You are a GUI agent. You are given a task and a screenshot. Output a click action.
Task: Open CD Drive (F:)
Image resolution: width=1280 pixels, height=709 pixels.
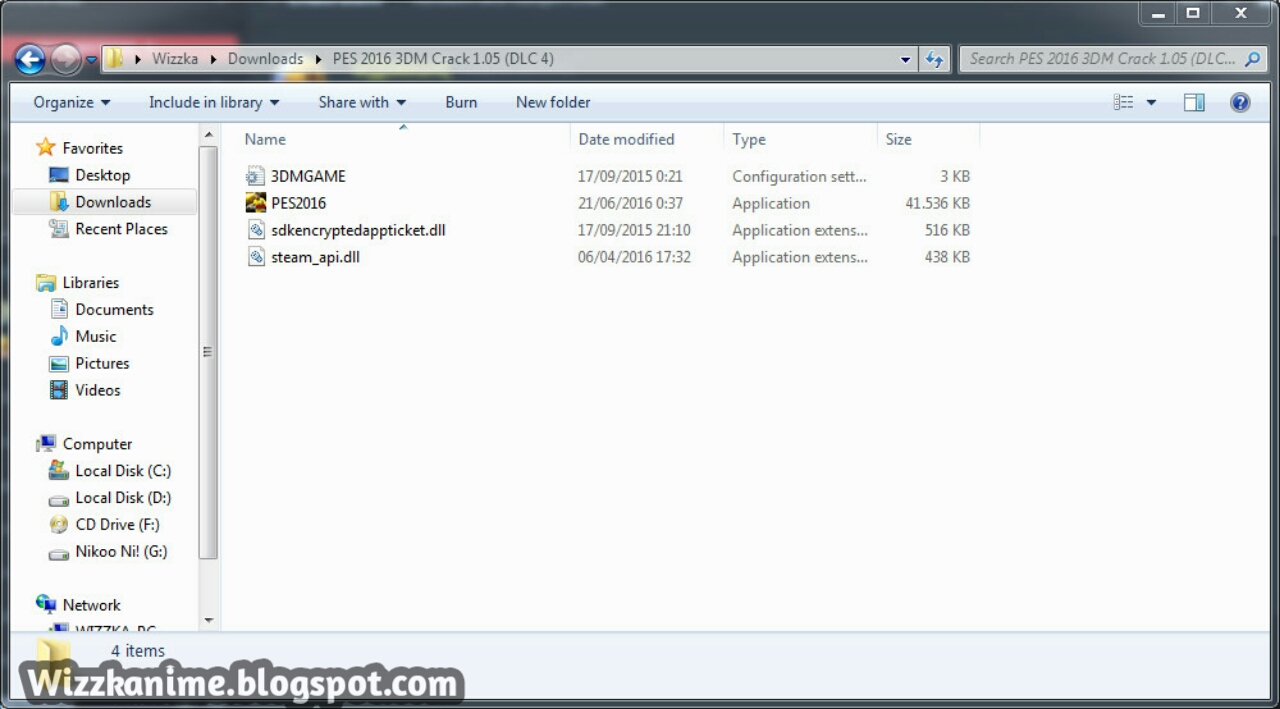click(117, 525)
